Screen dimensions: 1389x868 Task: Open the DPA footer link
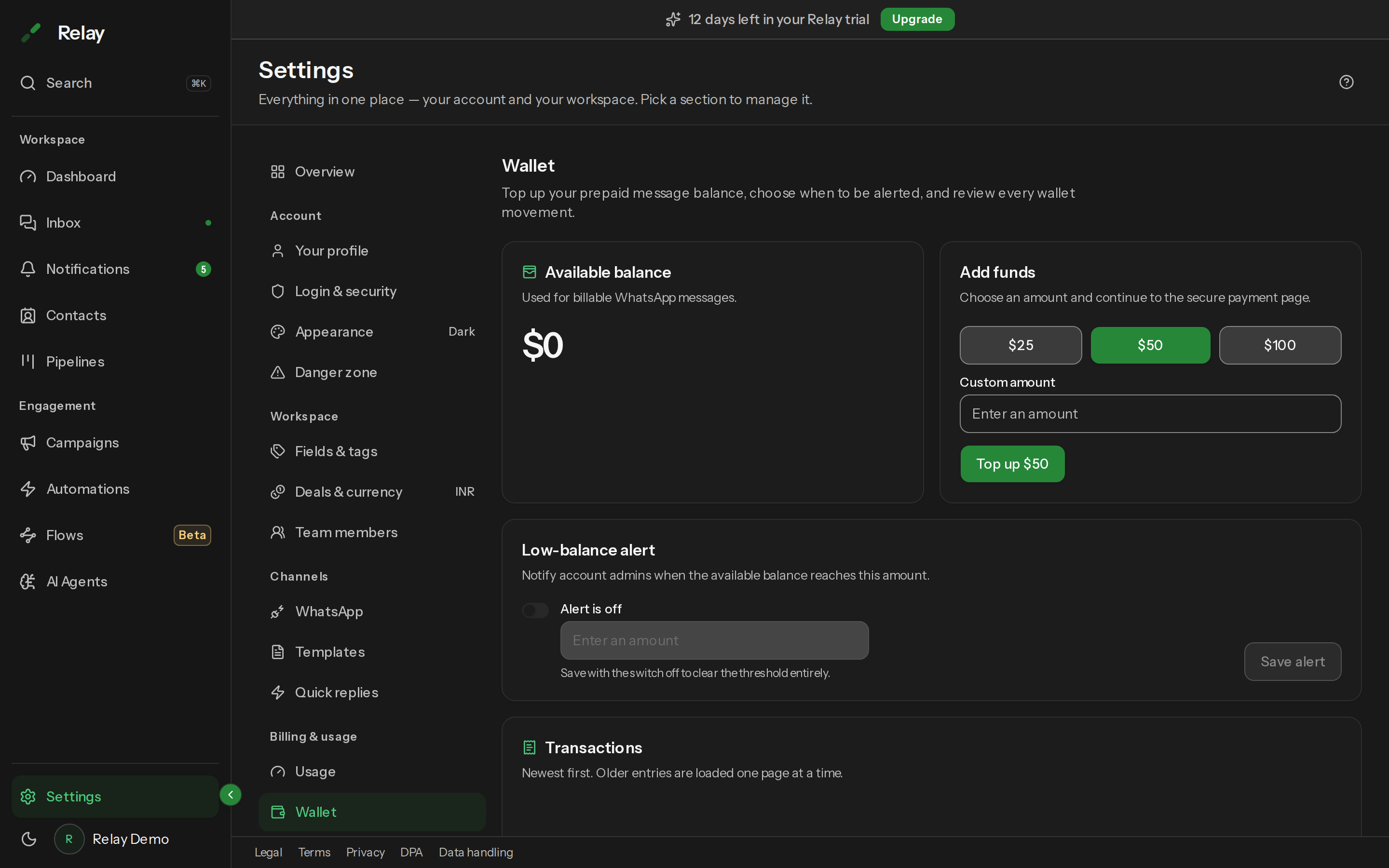click(x=411, y=853)
